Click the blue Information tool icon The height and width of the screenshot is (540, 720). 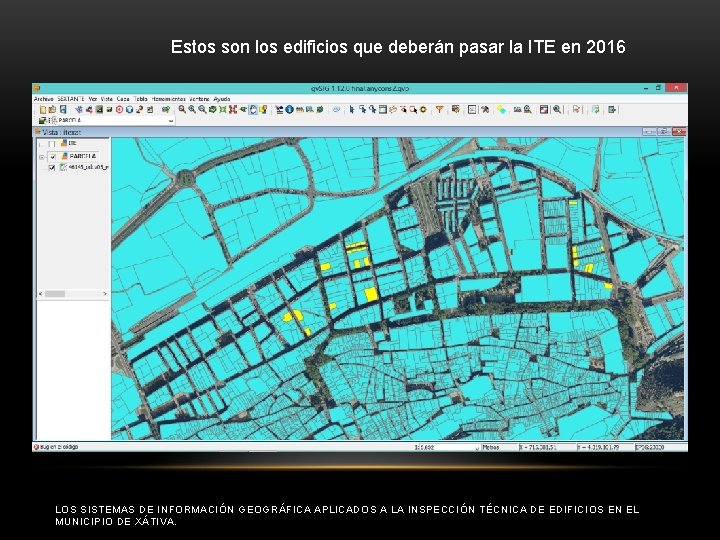[289, 109]
